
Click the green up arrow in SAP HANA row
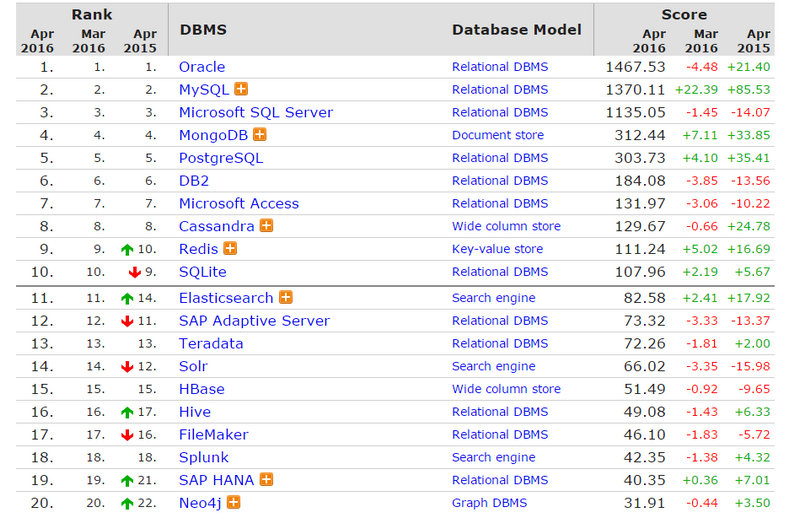[x=127, y=480]
